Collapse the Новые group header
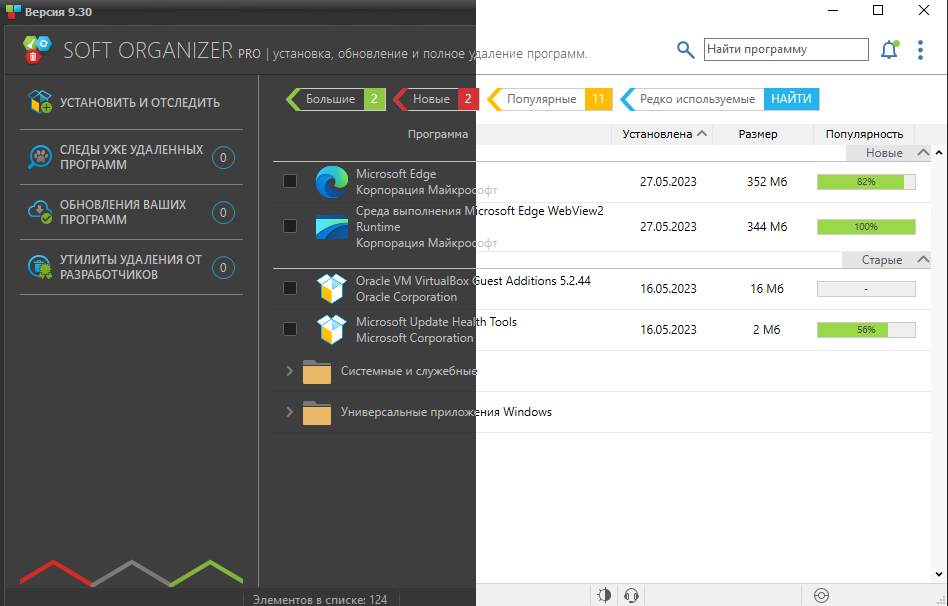This screenshot has height=606, width=948. click(923, 153)
